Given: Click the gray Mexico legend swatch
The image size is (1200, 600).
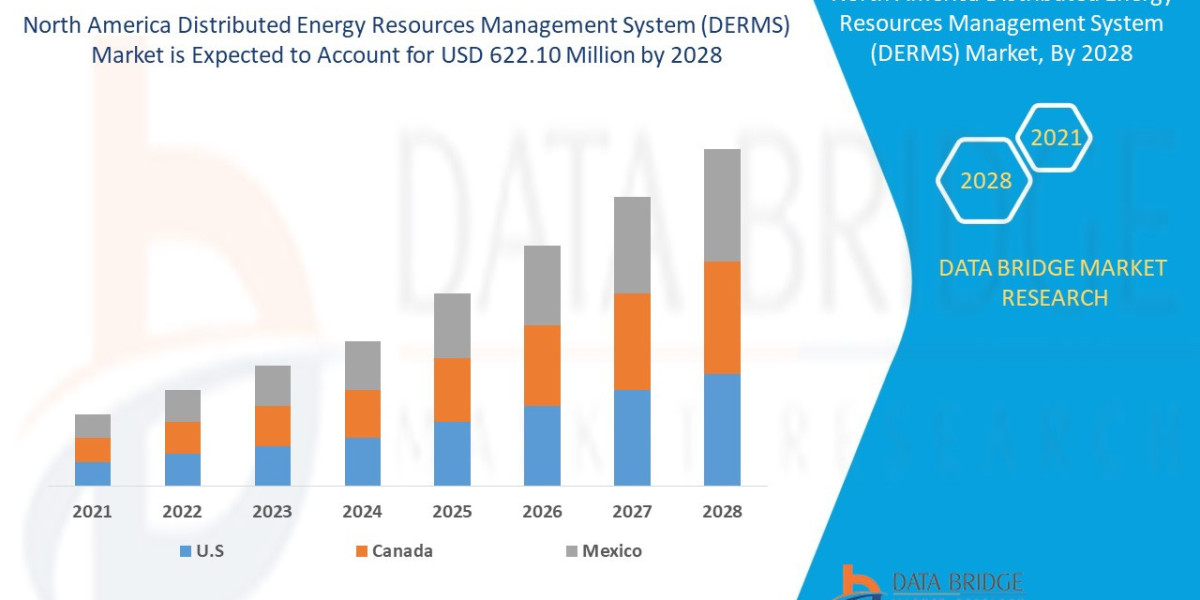Looking at the screenshot, I should pos(571,551).
